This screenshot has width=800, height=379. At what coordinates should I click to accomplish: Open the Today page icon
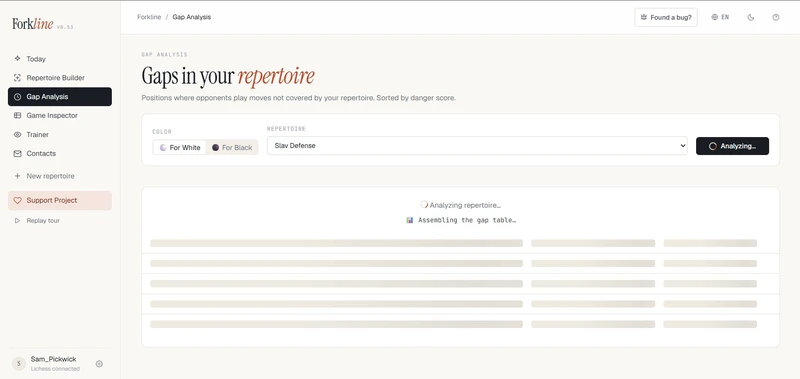click(x=17, y=59)
